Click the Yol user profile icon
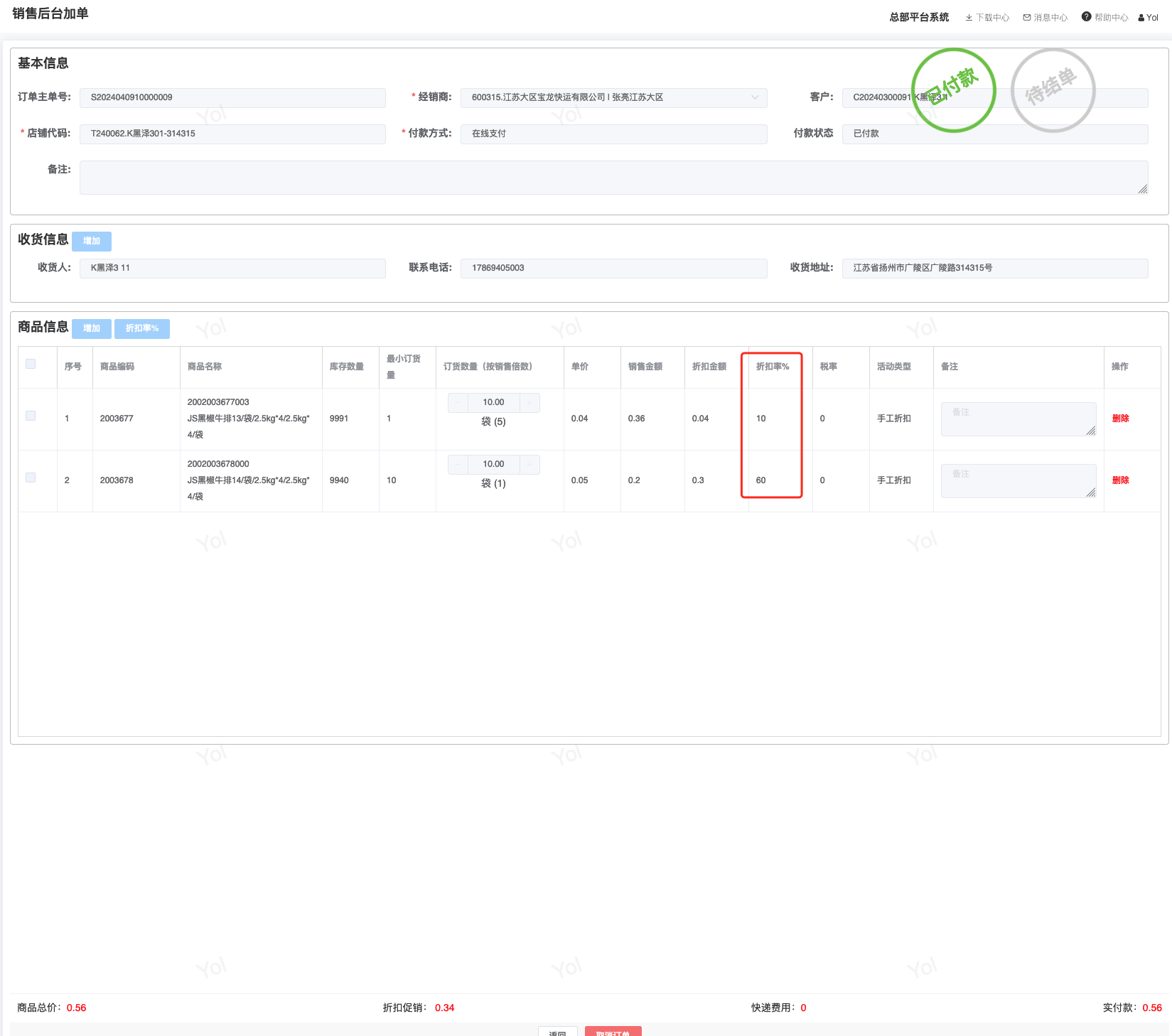 coord(1141,18)
